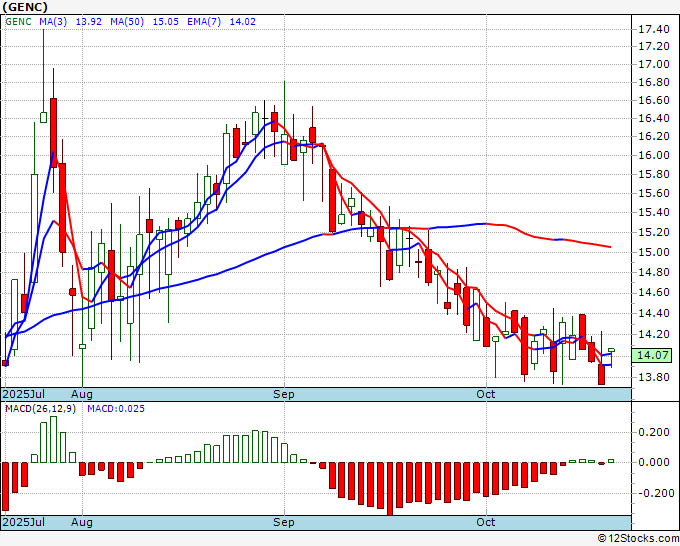
Task: Click the Sep label under the MACD panel
Action: [285, 522]
